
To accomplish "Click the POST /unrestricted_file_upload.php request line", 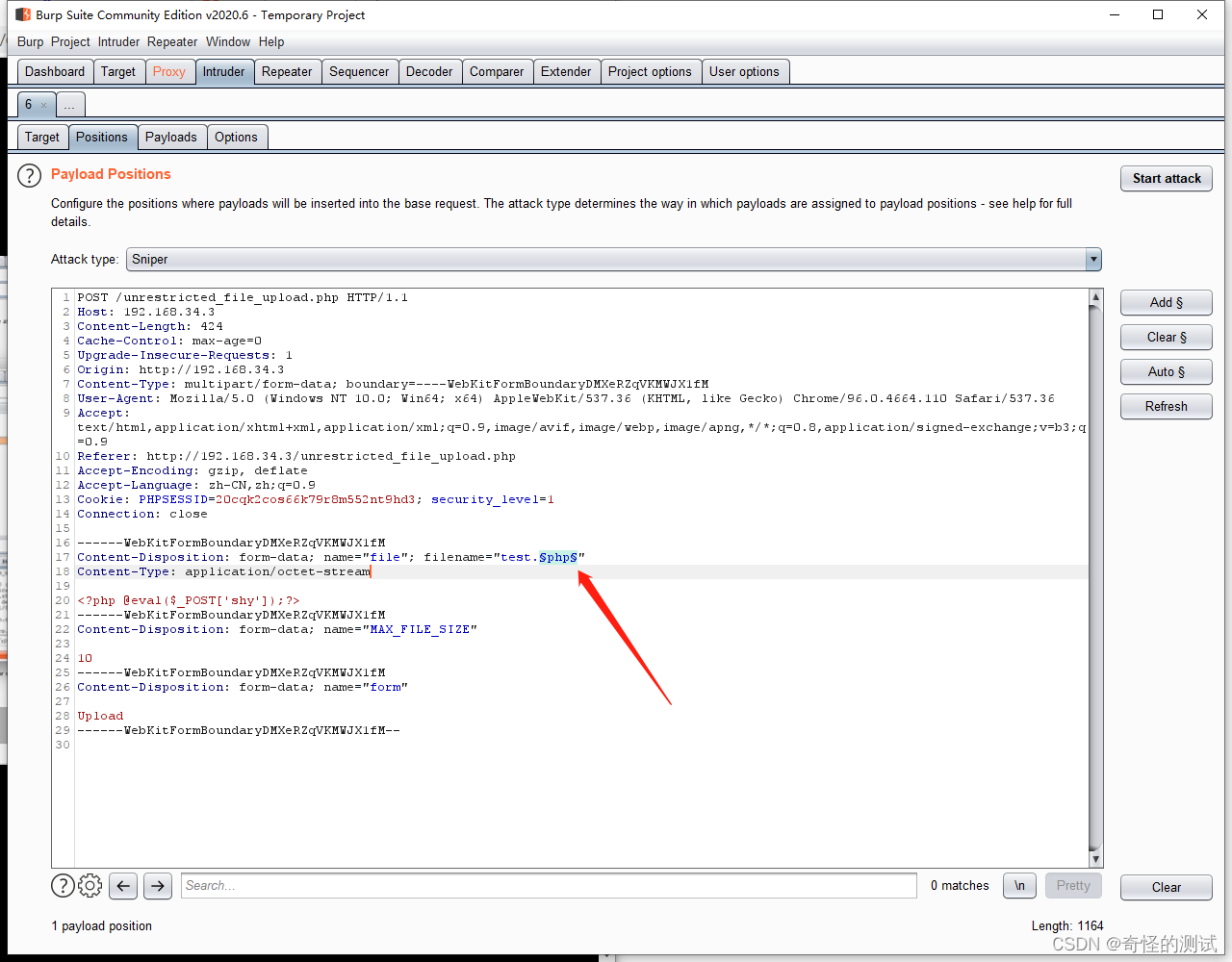I will (243, 298).
